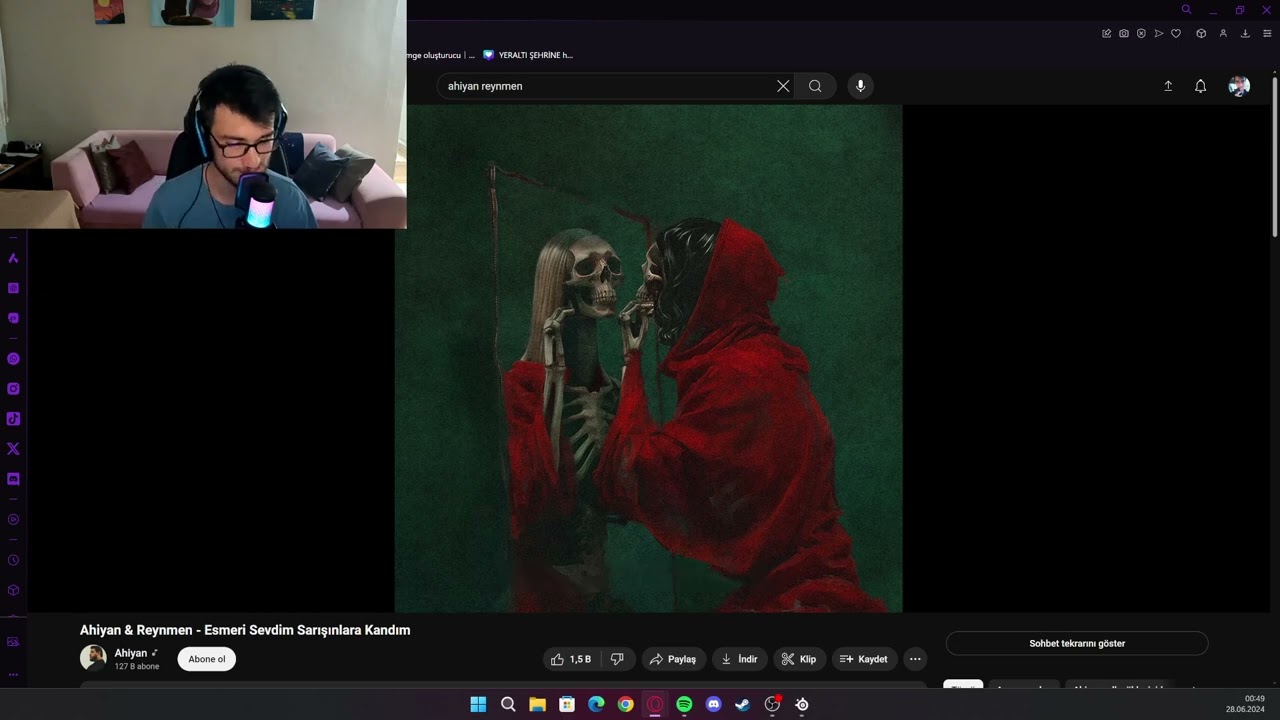Click Sohbet tekrarını göster button
Screen dimensions: 1280x720
[1077, 643]
